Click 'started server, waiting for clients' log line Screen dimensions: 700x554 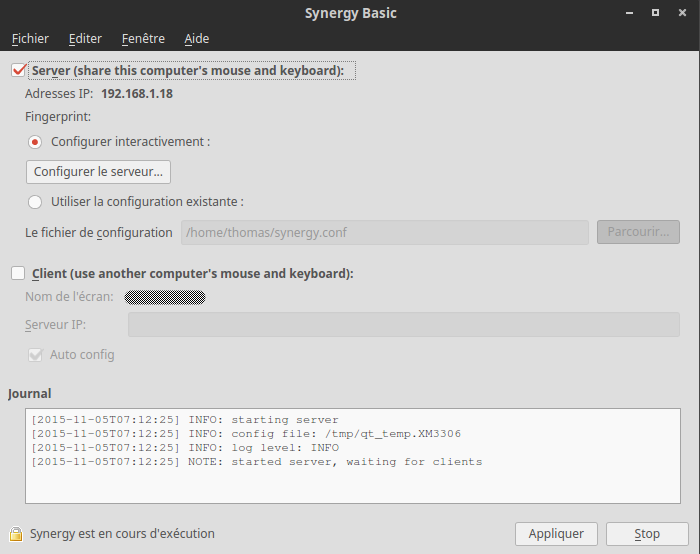[x=257, y=462]
